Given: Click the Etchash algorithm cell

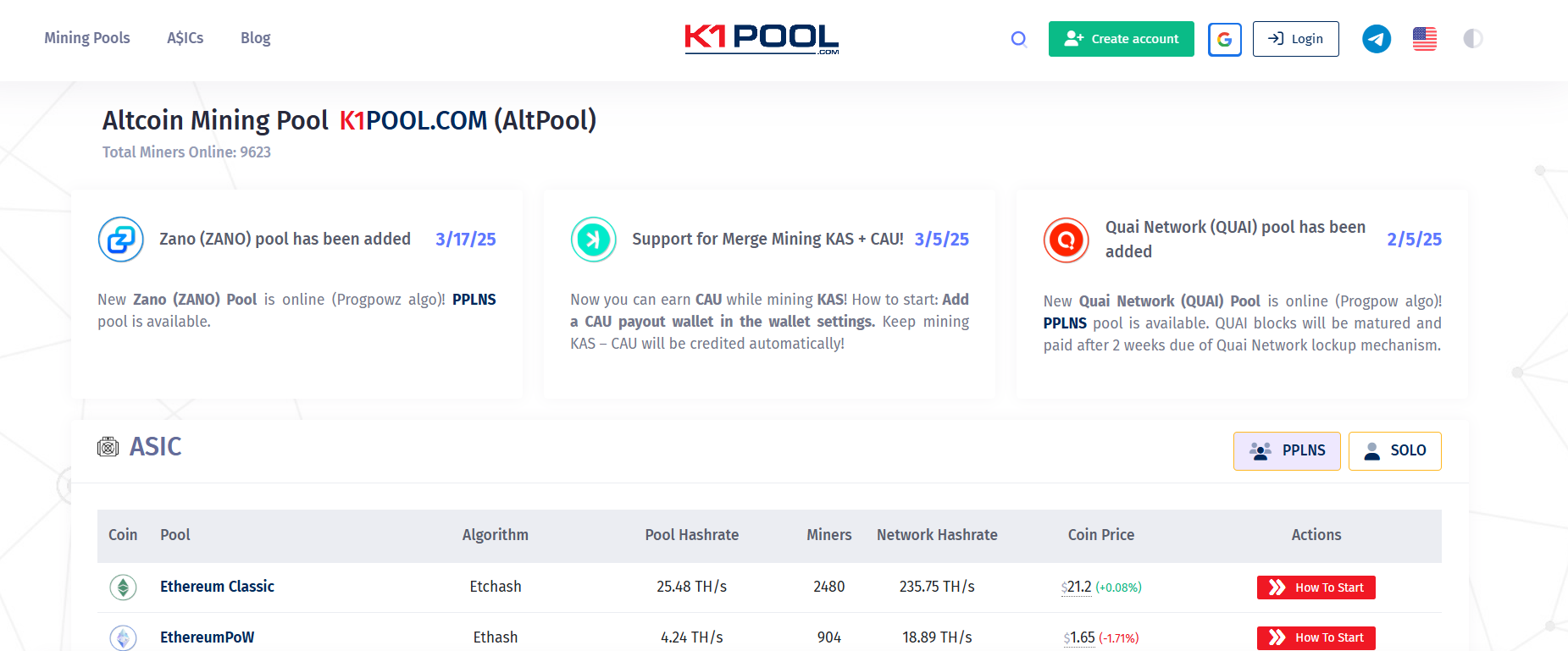Looking at the screenshot, I should 496,587.
